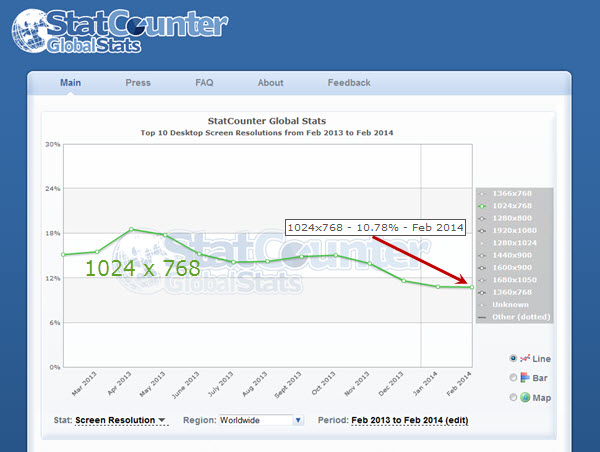Click the Mar 2013 x-axis label
This screenshot has height=452, width=600.
pyautogui.click(x=84, y=383)
